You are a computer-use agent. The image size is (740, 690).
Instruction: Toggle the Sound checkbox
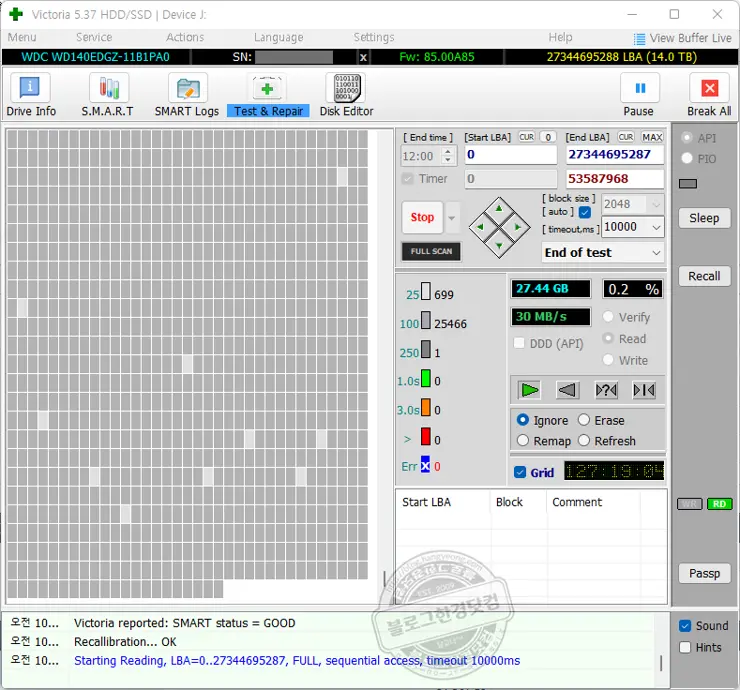(x=685, y=626)
